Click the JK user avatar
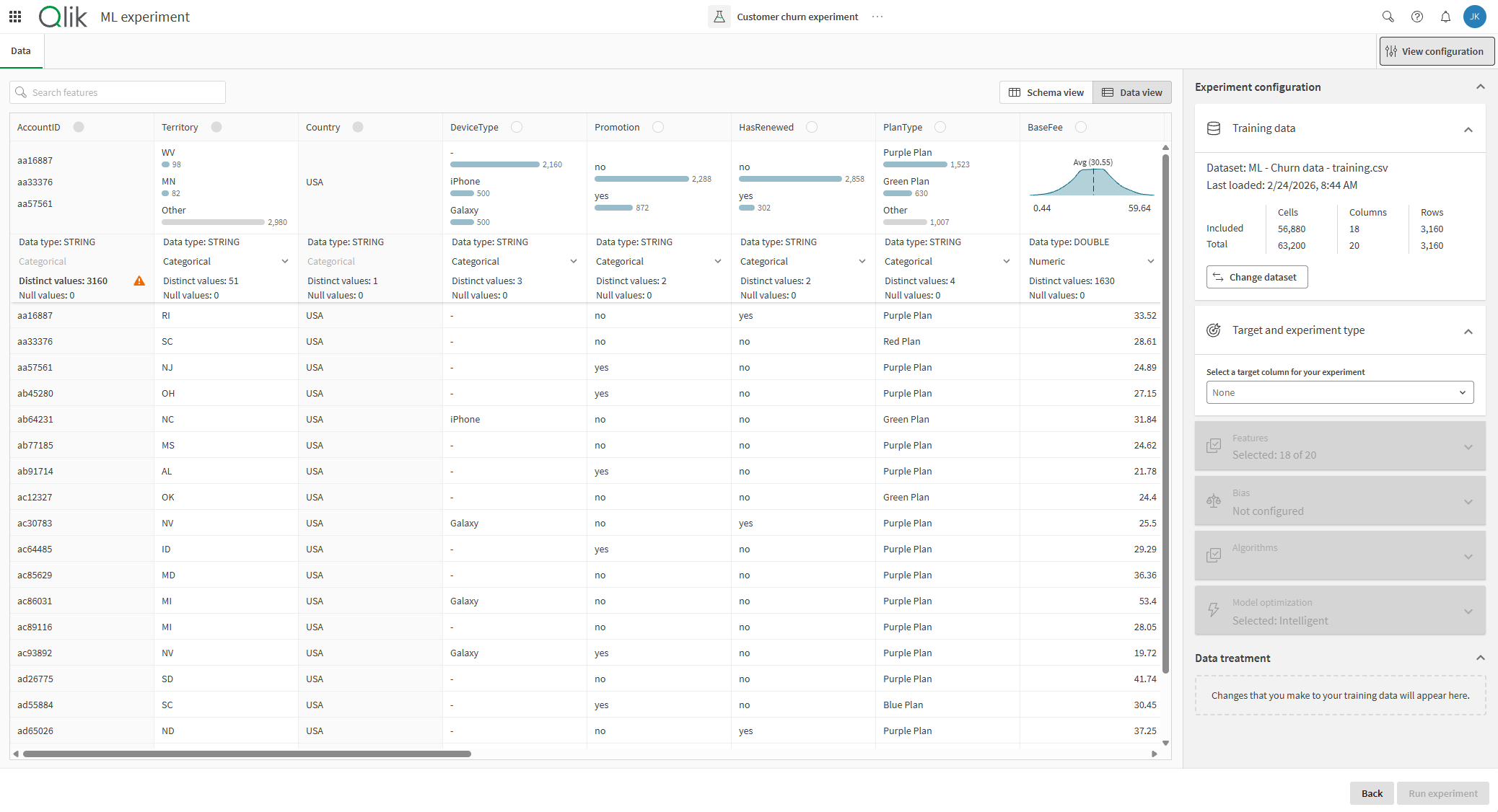This screenshot has width=1498, height=812. tap(1475, 16)
